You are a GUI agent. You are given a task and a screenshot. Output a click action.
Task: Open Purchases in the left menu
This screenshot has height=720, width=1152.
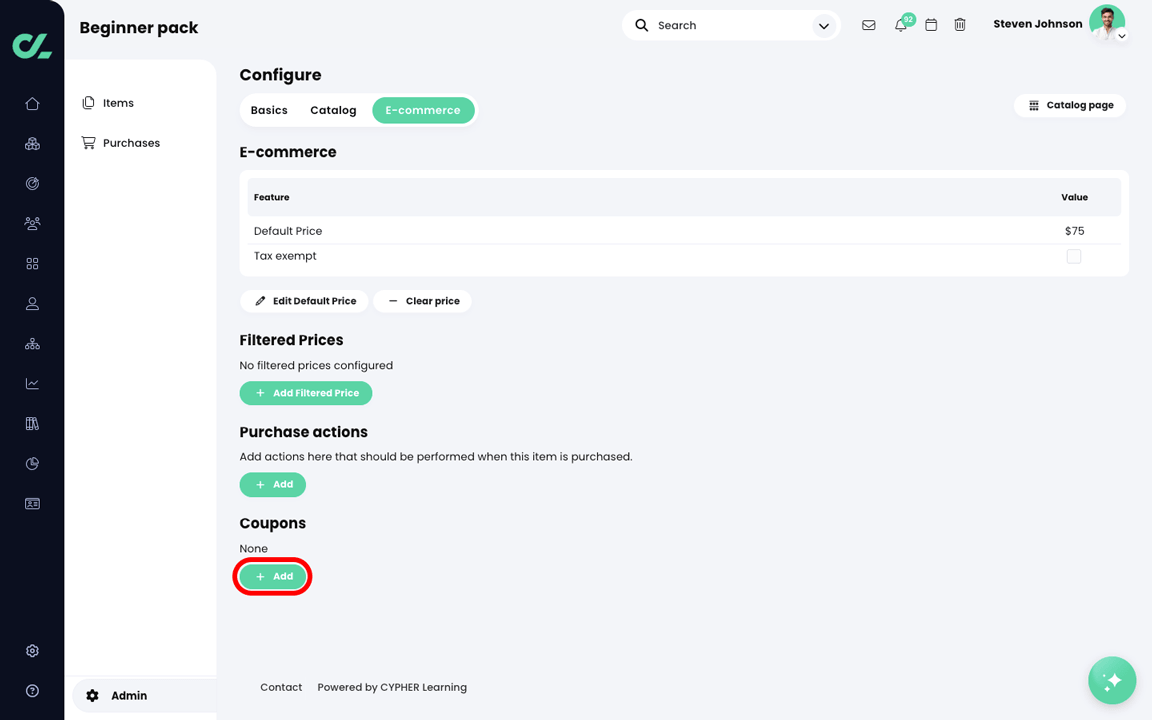(x=120, y=143)
